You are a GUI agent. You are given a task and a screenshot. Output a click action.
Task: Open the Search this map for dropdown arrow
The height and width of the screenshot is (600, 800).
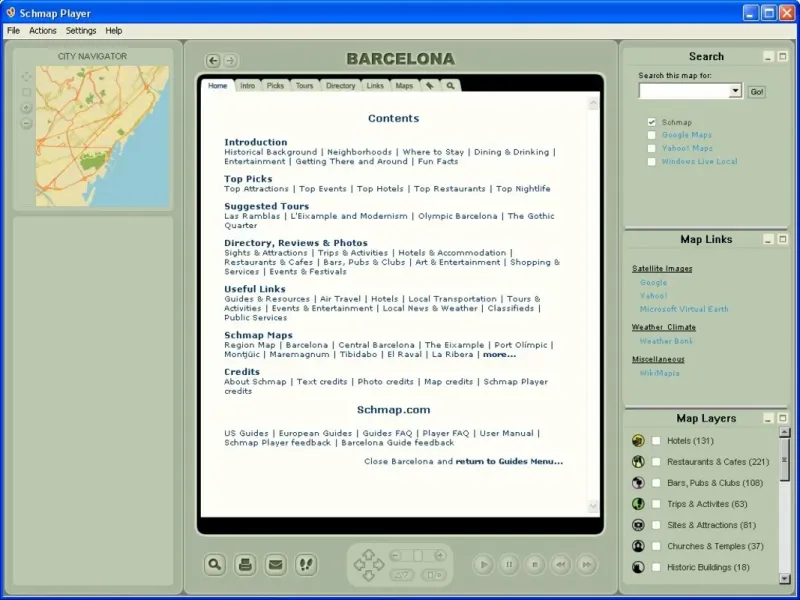(735, 91)
